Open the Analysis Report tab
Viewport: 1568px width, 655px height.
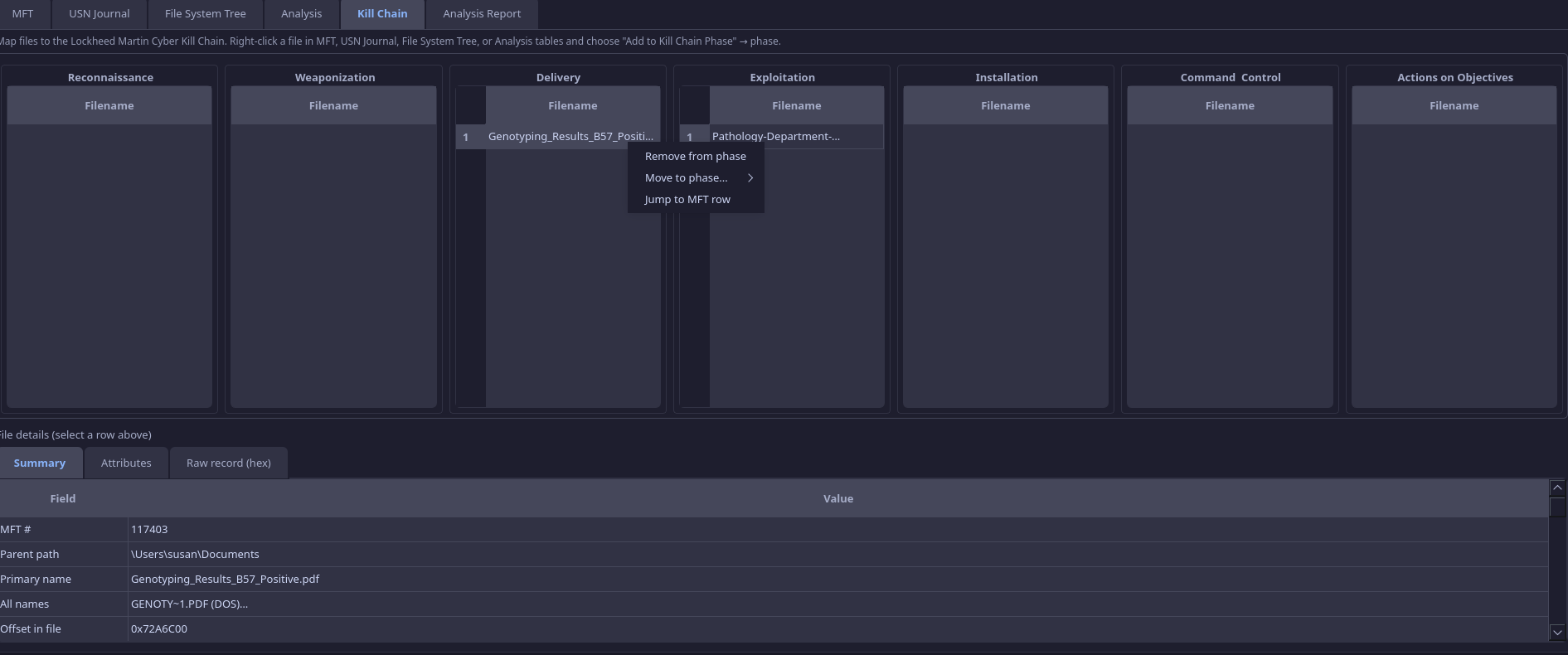coord(481,14)
